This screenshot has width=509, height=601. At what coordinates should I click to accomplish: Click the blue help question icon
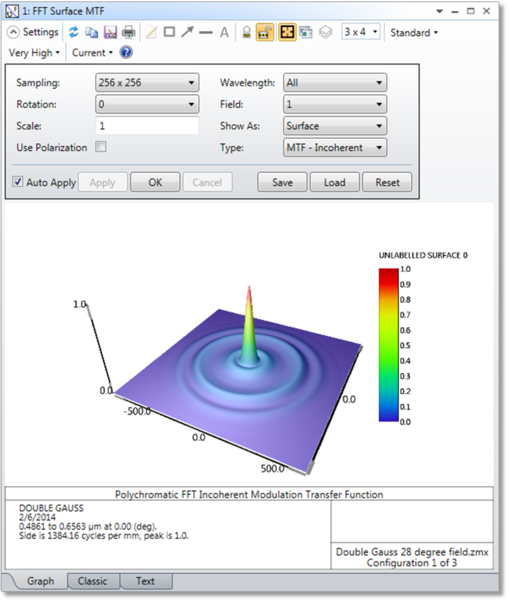(x=126, y=52)
